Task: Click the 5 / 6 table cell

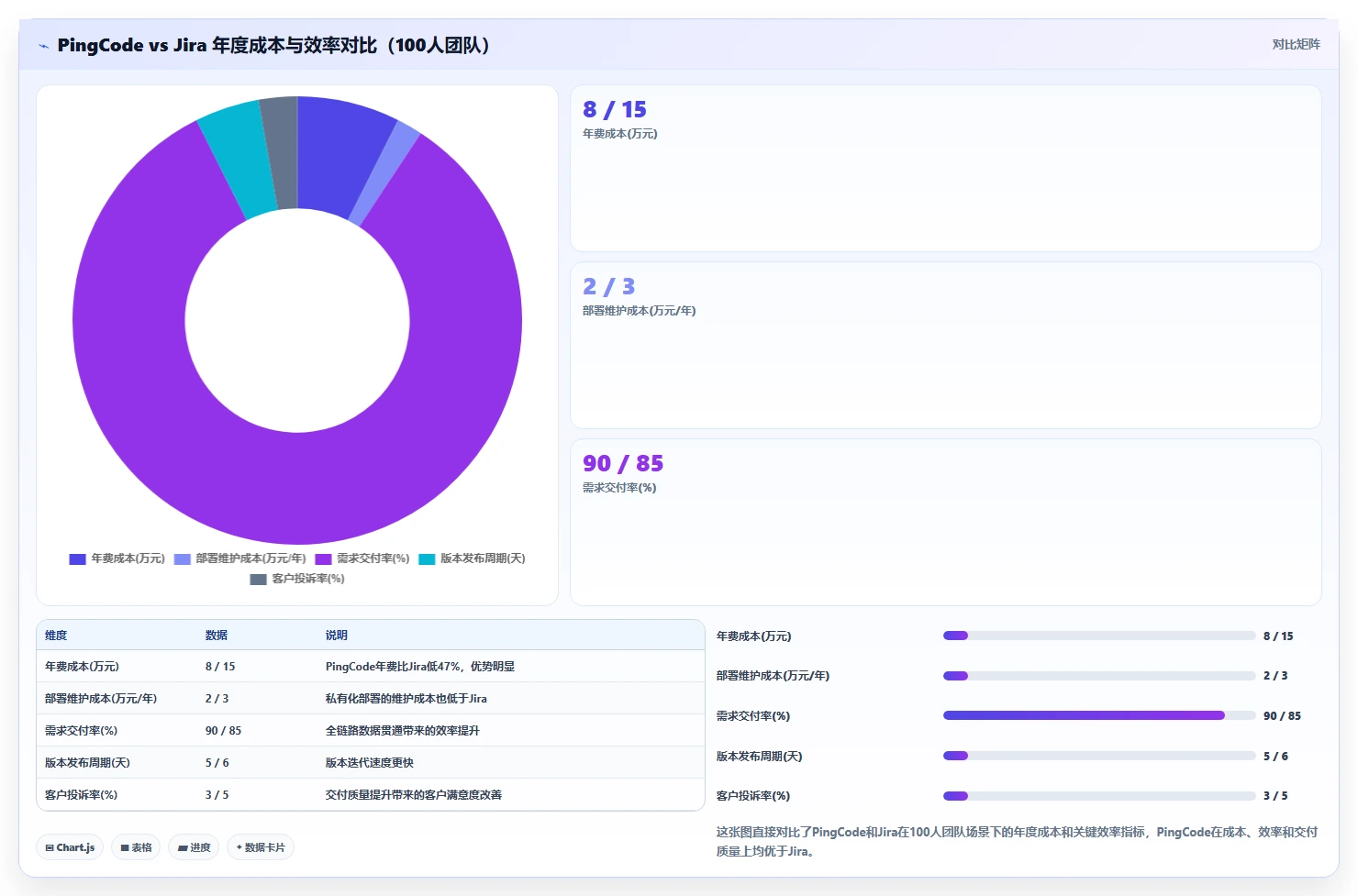Action: click(217, 763)
